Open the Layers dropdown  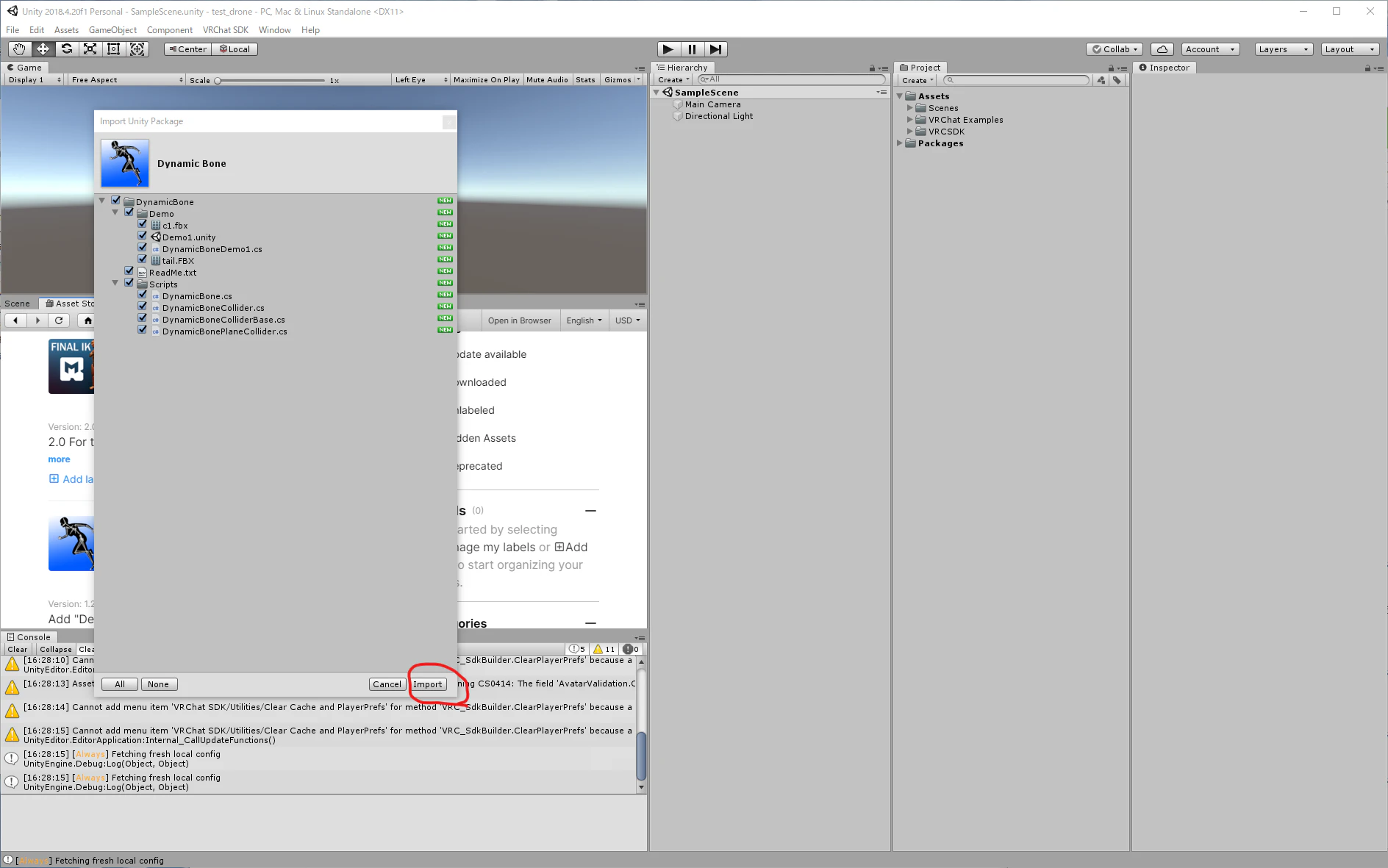1284,49
